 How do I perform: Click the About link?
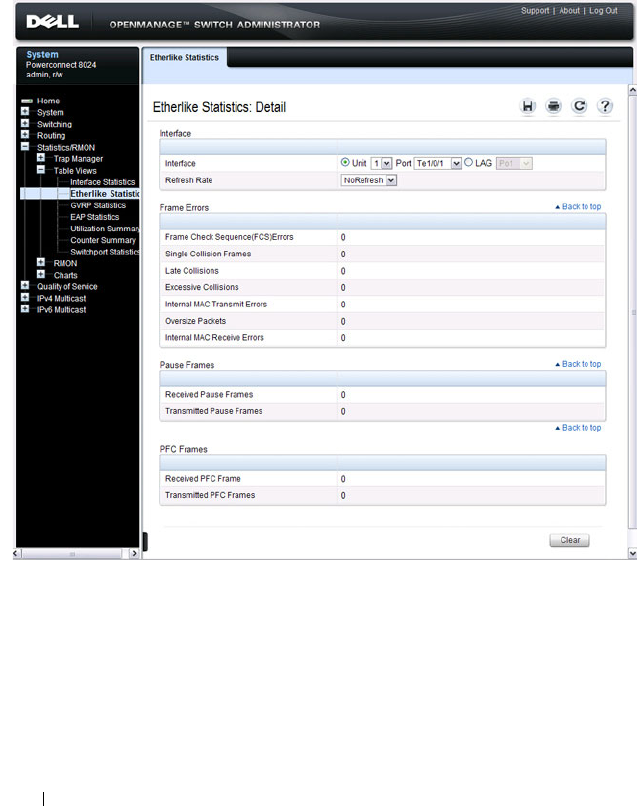pos(569,11)
